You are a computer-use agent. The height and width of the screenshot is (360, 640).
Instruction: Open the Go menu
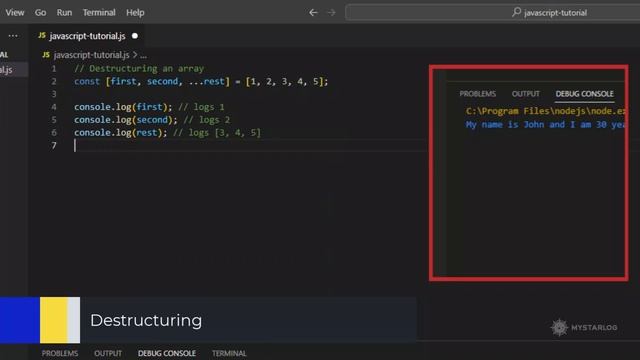[40, 13]
